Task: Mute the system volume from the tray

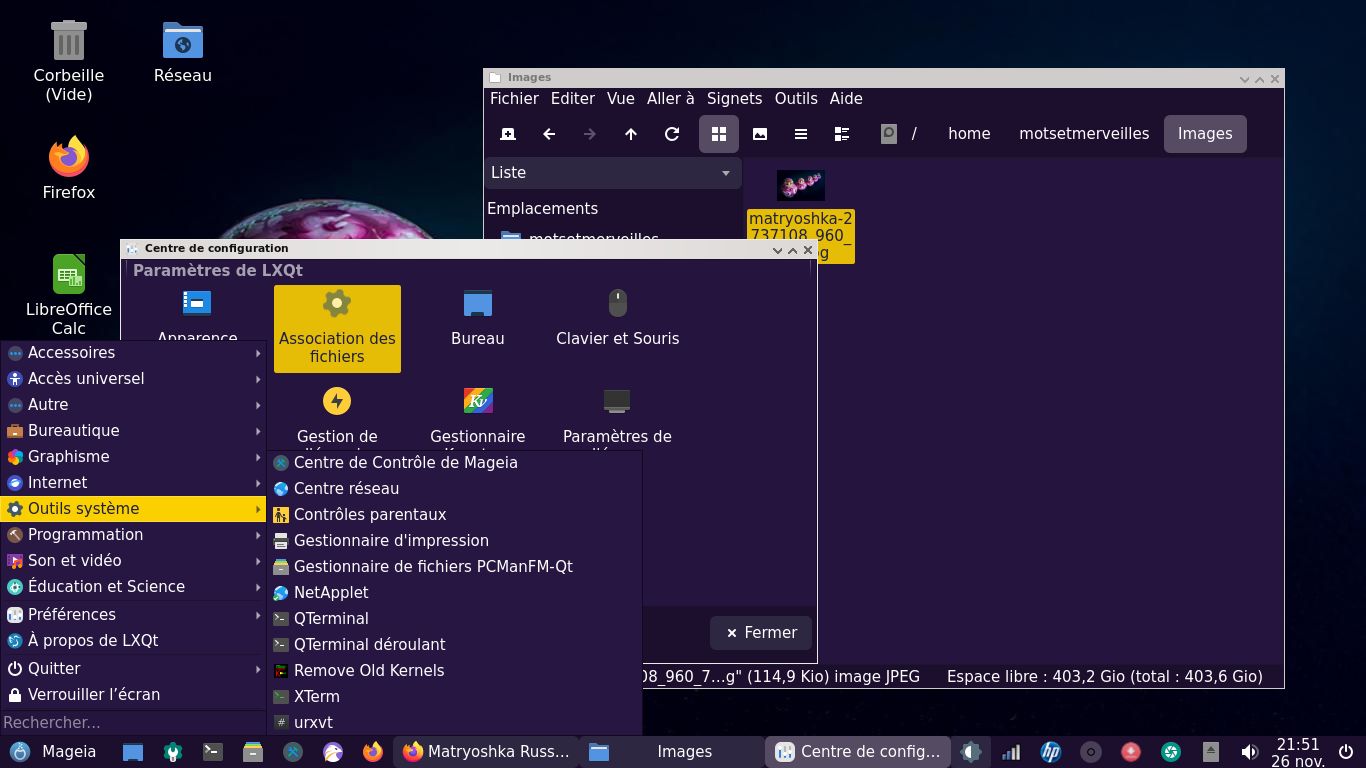Action: click(1249, 751)
